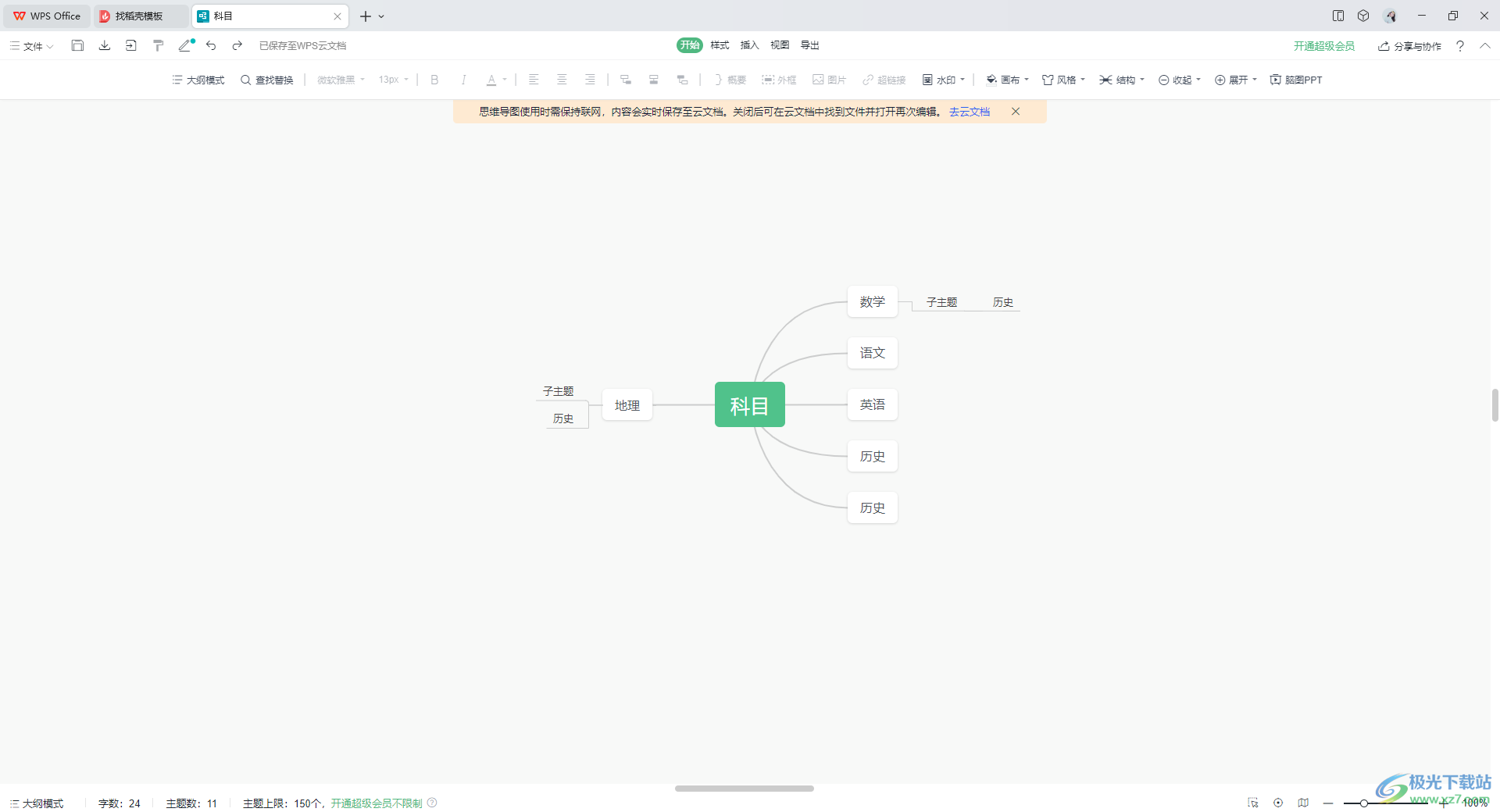1500x812 pixels.
Task: Insert a 超链接 hyperlink
Action: pyautogui.click(x=884, y=80)
